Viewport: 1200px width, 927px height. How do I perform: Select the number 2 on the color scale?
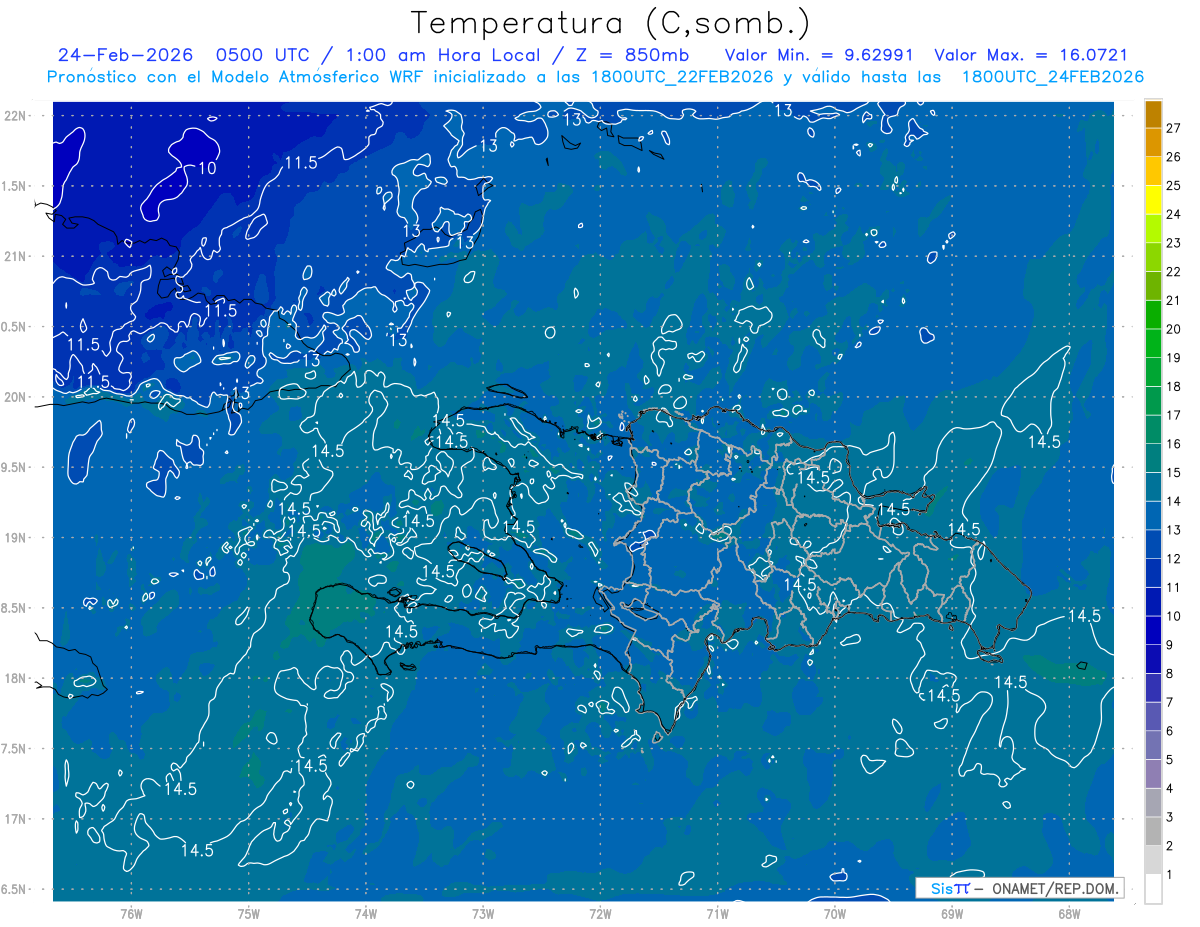[x=1170, y=846]
